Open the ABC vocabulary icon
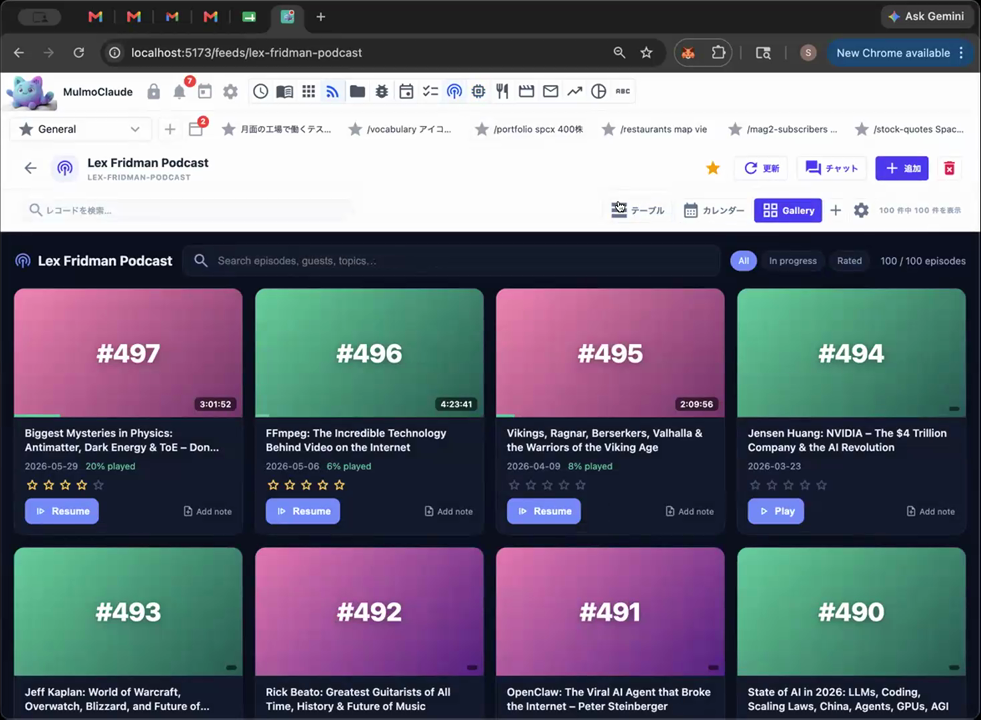 click(x=623, y=91)
